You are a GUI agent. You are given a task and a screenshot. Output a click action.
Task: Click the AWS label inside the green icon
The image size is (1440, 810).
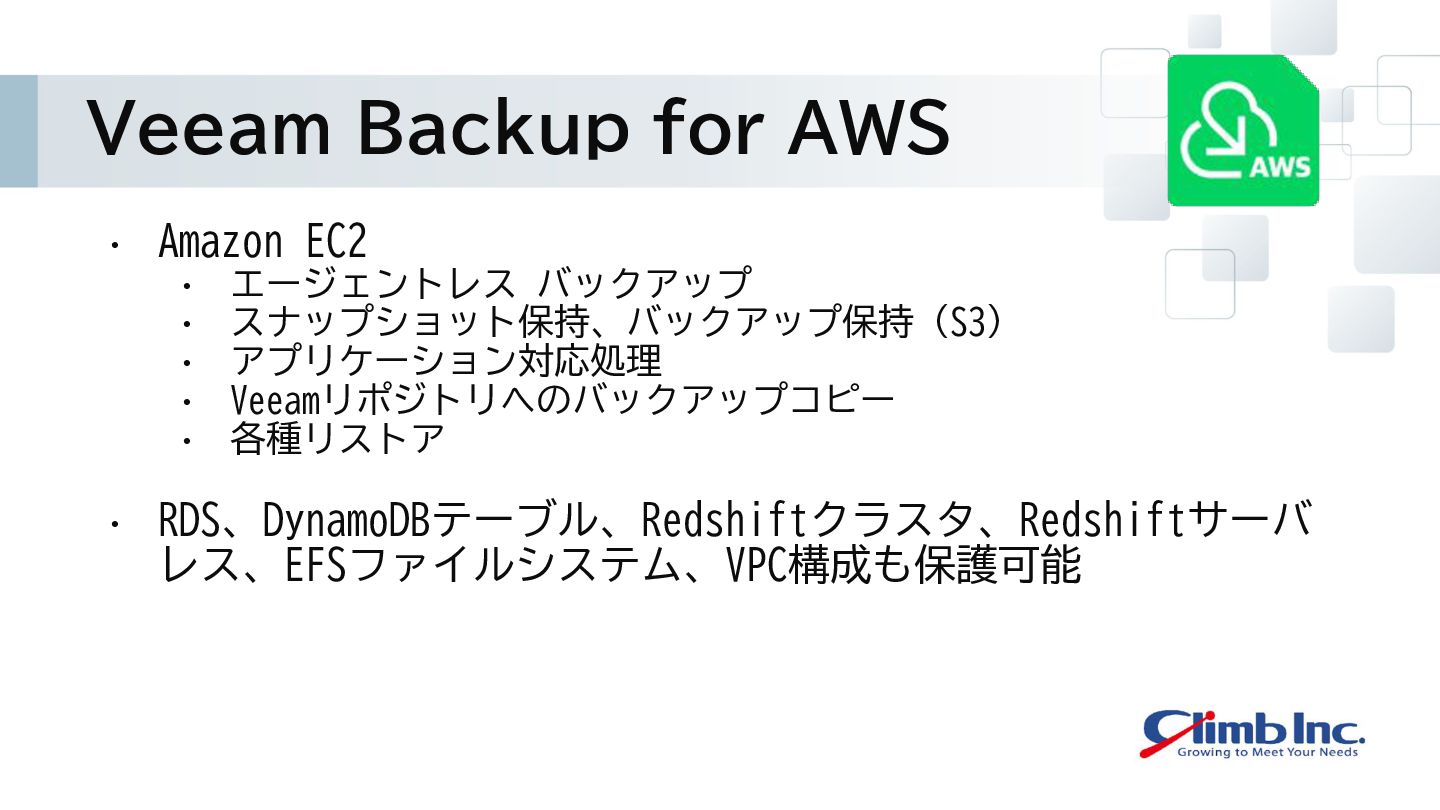[1280, 165]
